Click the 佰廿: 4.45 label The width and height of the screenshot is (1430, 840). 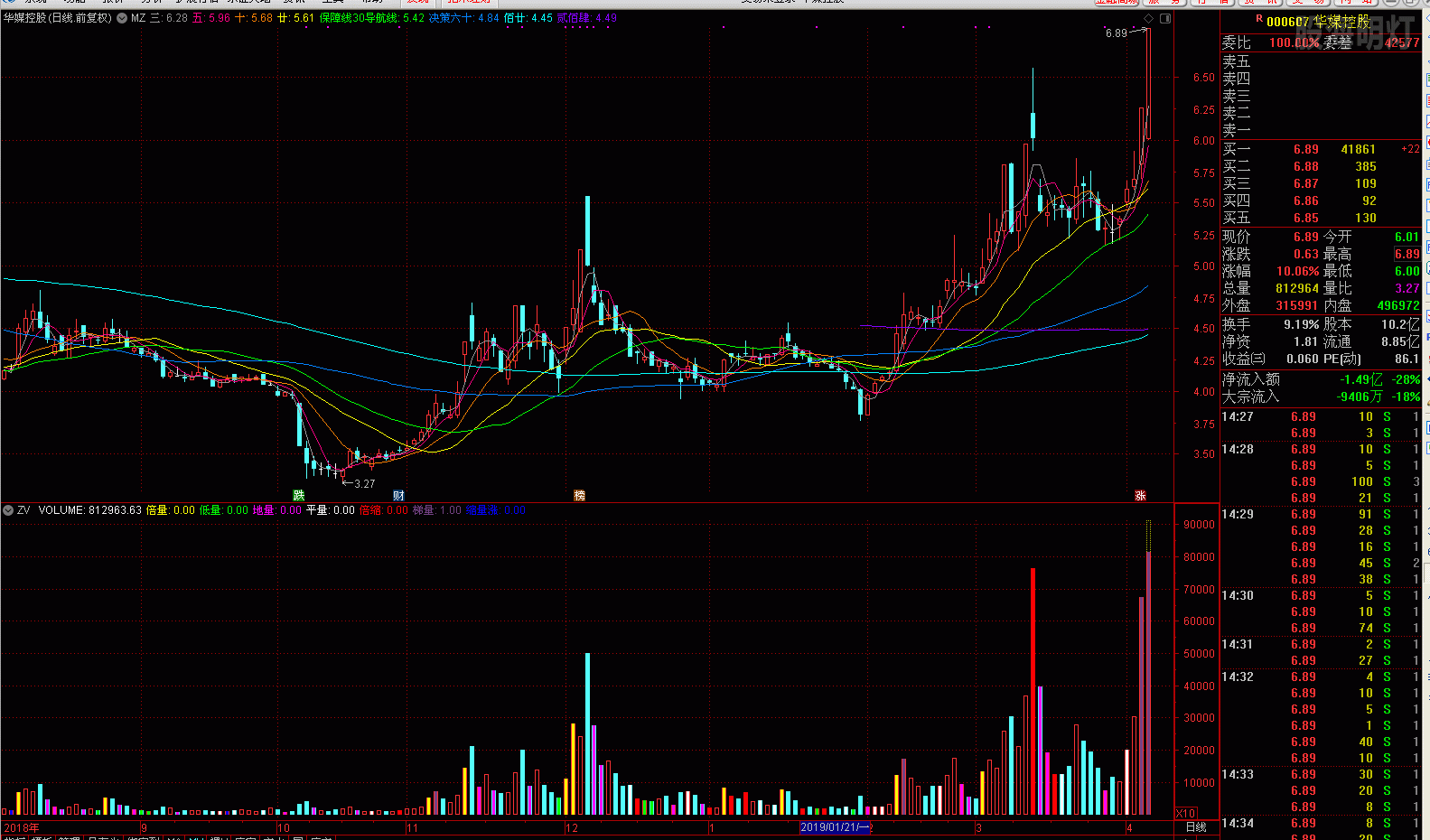click(x=528, y=18)
